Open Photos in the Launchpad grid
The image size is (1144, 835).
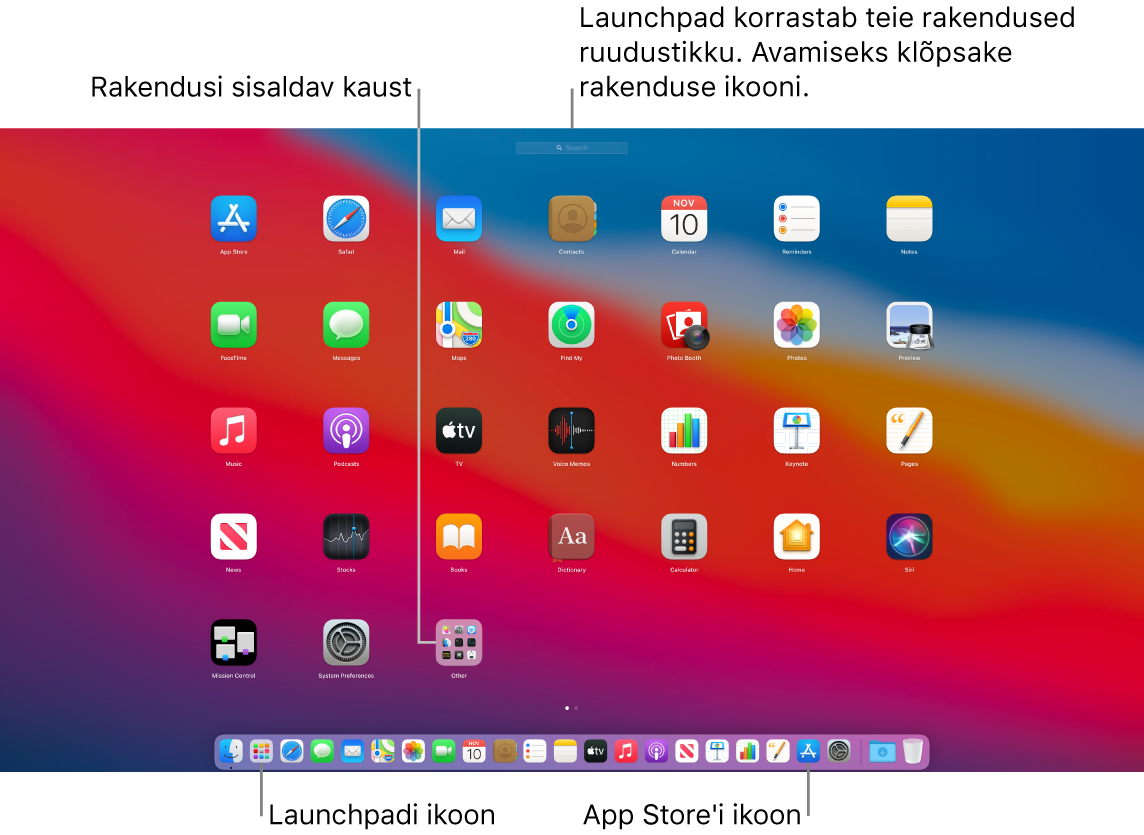(x=797, y=325)
